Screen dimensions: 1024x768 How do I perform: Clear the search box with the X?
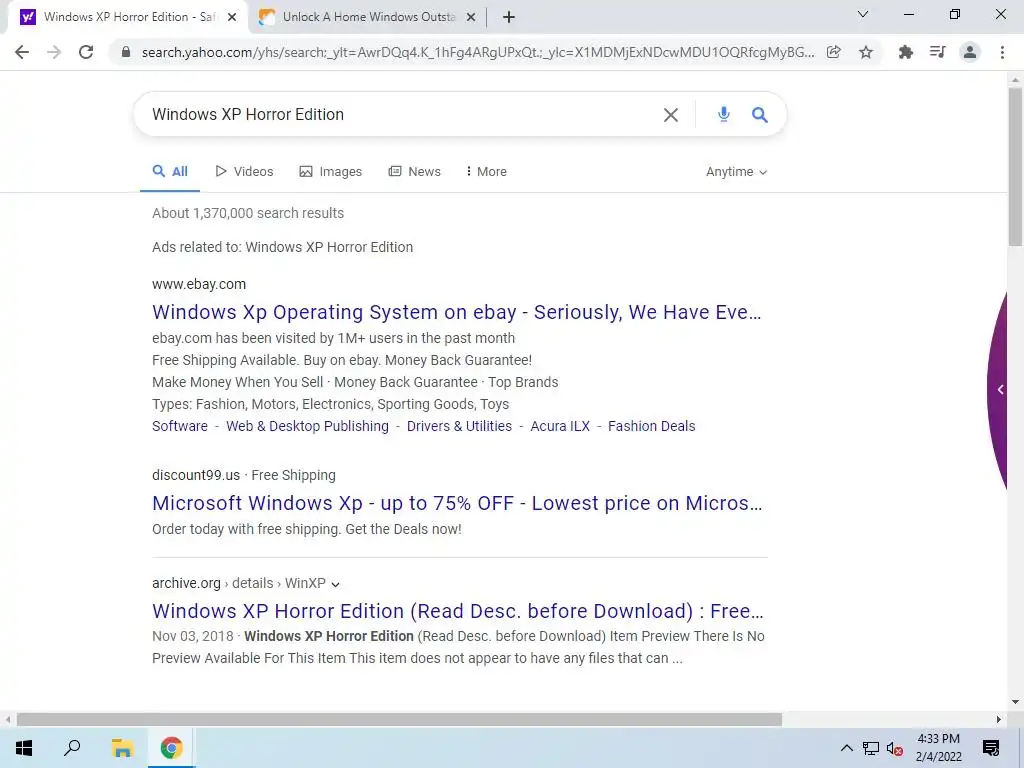tap(671, 115)
